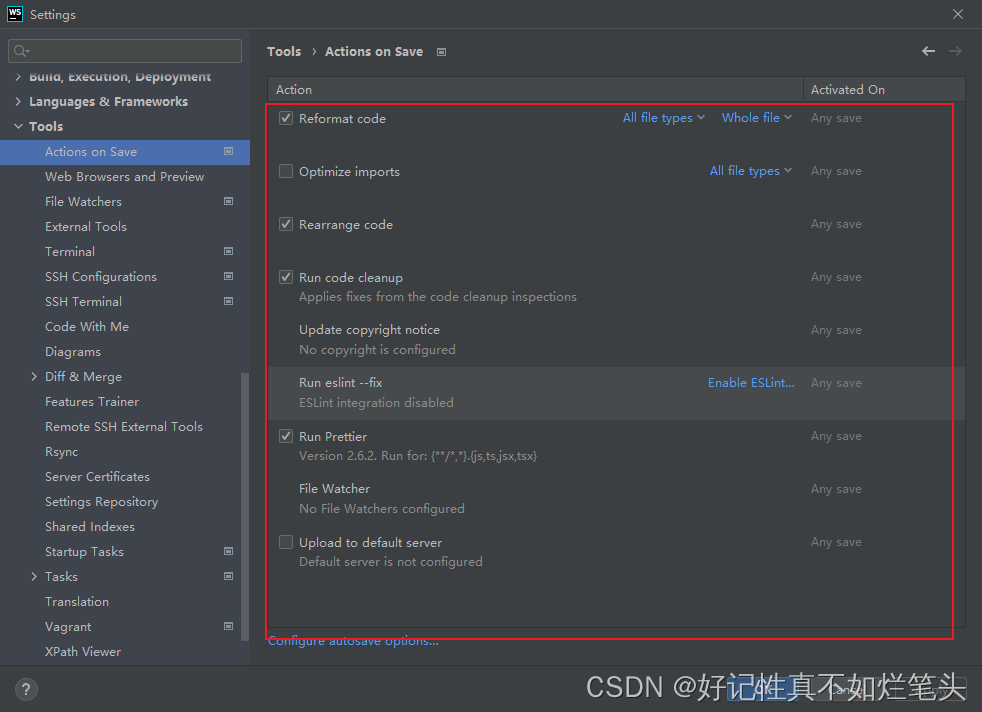Expand the Languages & Frameworks node
The height and width of the screenshot is (712, 982).
pos(18,101)
